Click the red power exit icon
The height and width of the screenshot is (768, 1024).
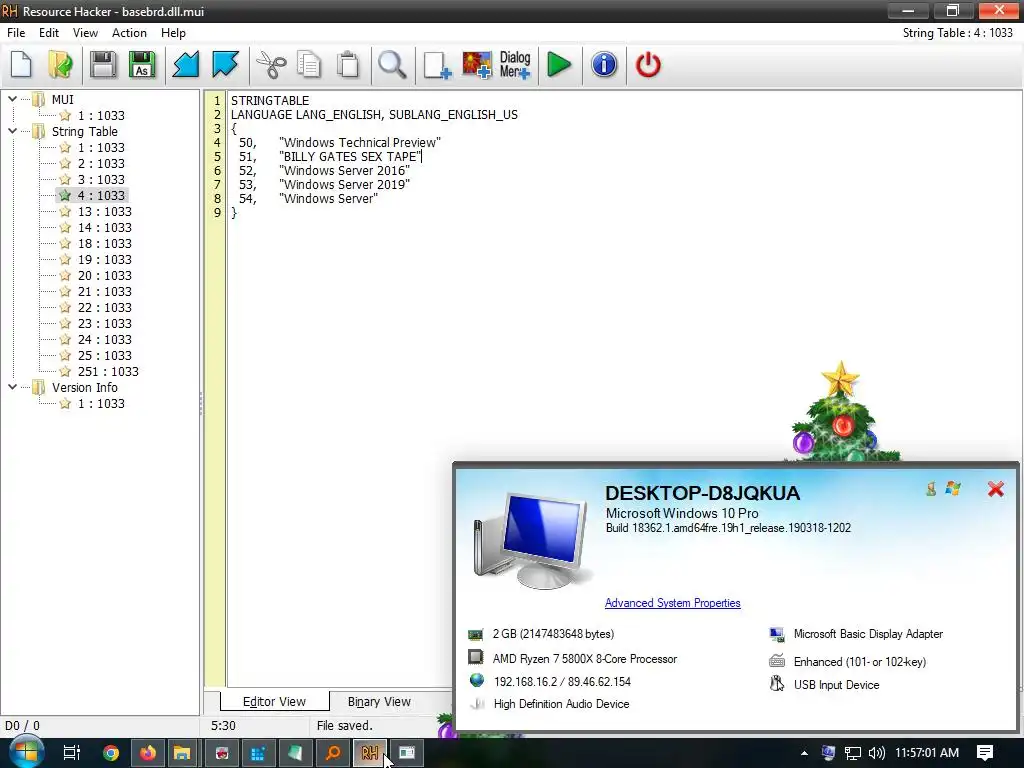click(648, 65)
